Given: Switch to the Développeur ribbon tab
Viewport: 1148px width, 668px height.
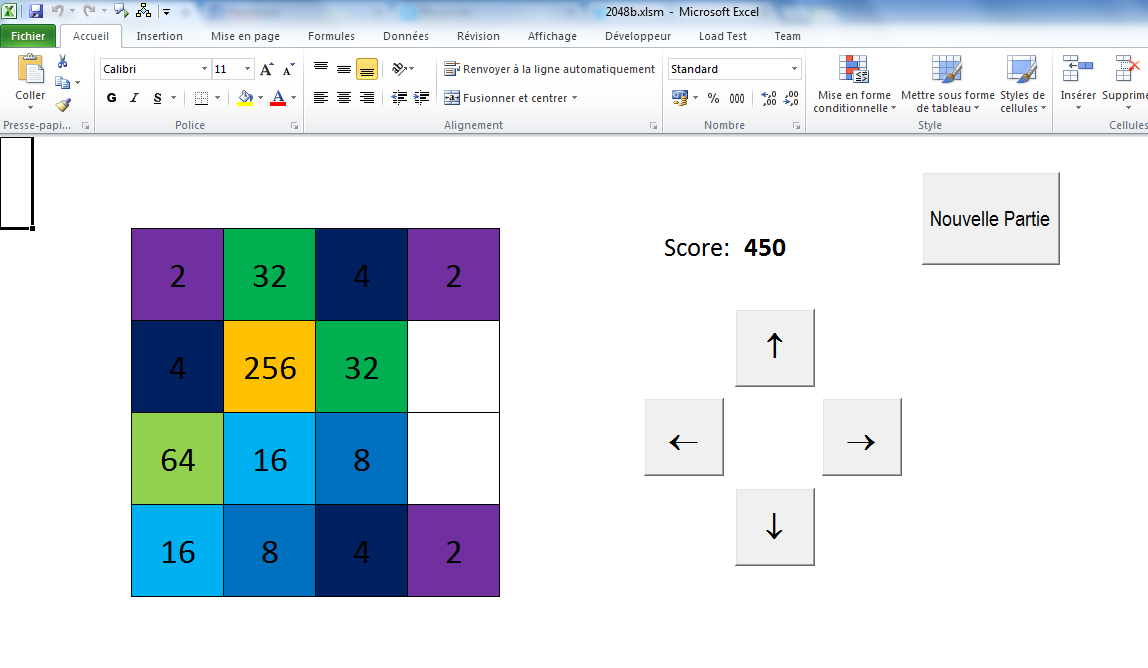Looking at the screenshot, I should click(x=638, y=36).
